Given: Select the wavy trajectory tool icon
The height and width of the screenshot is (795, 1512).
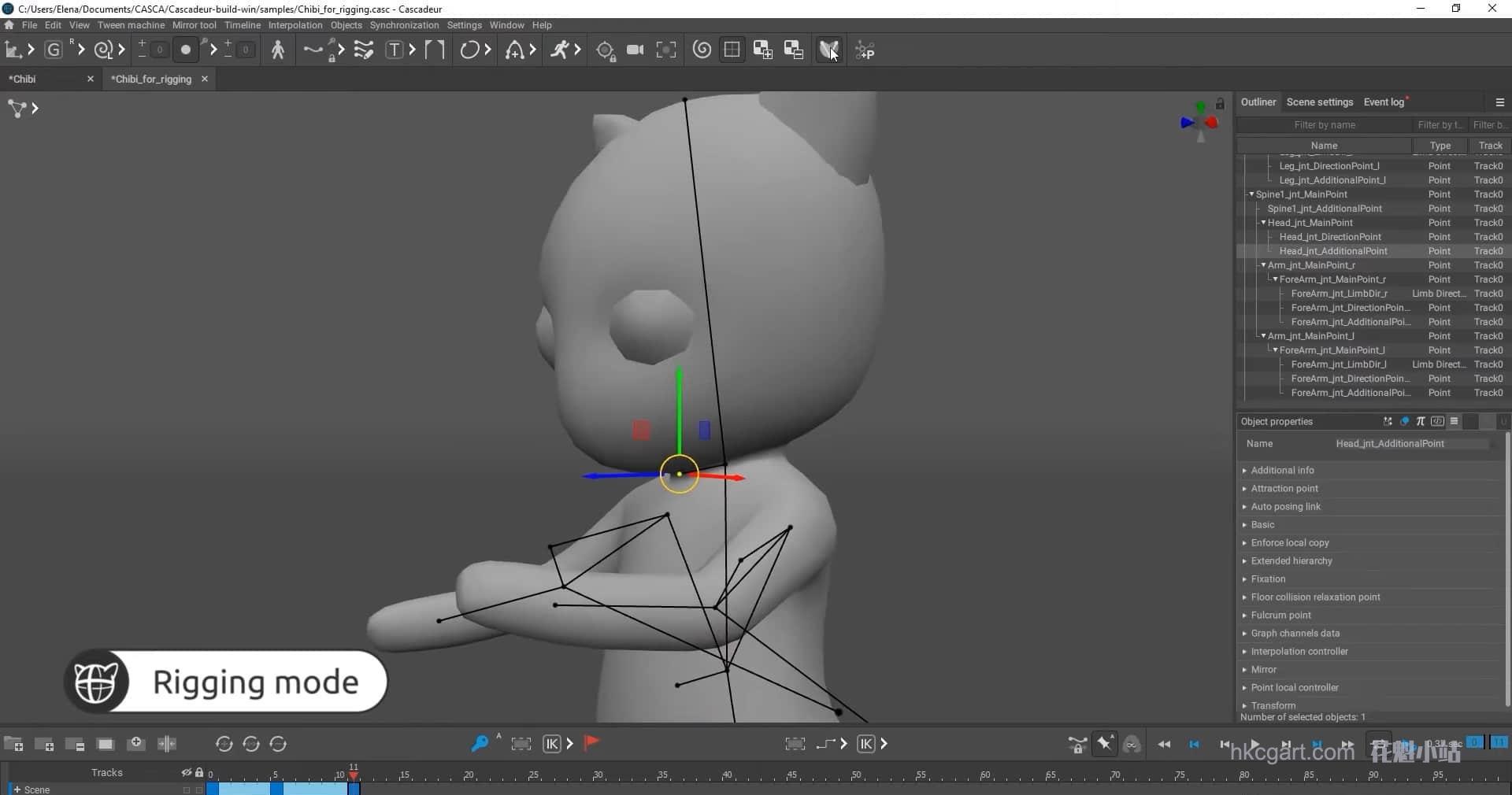Looking at the screenshot, I should click(313, 50).
